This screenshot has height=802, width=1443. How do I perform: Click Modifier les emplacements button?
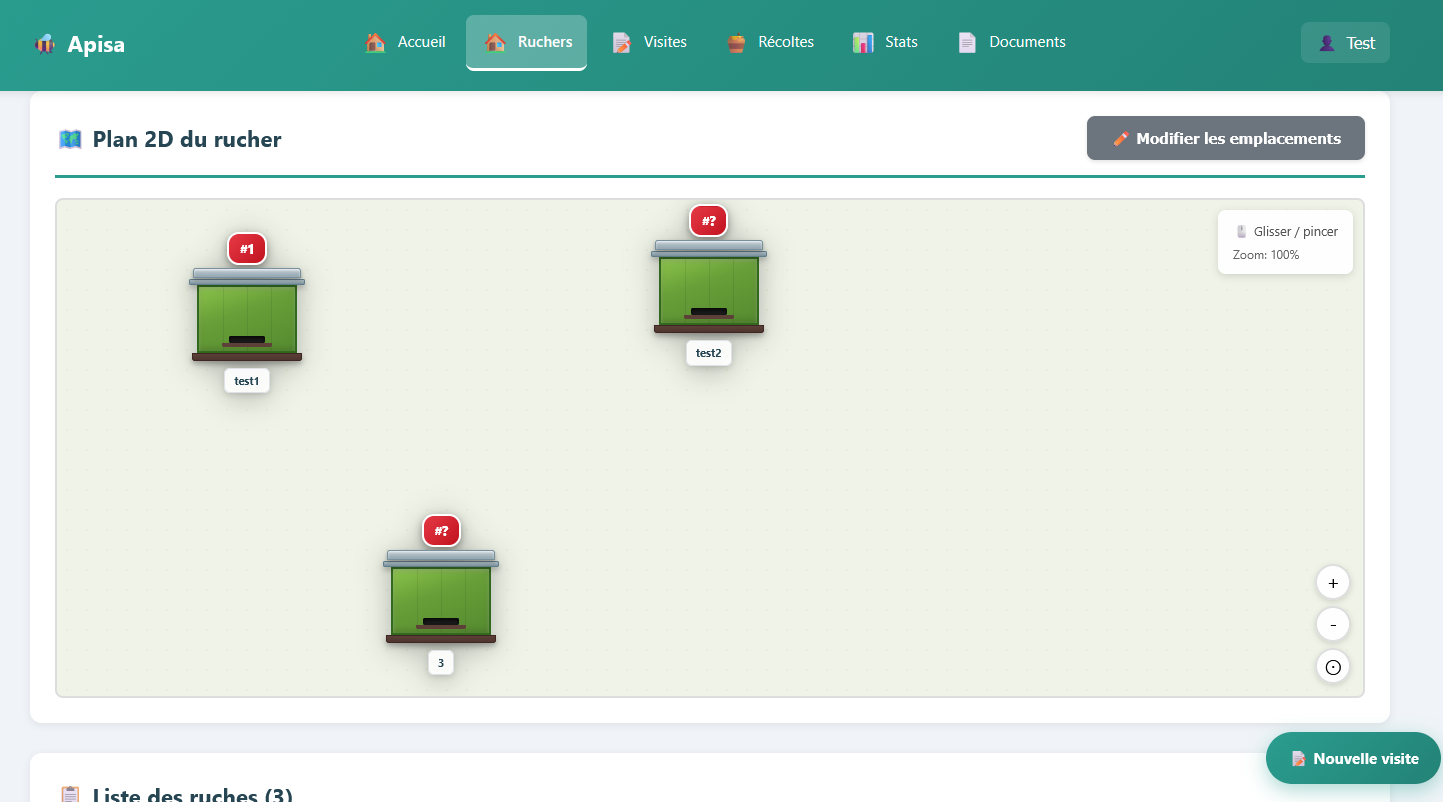coord(1225,138)
